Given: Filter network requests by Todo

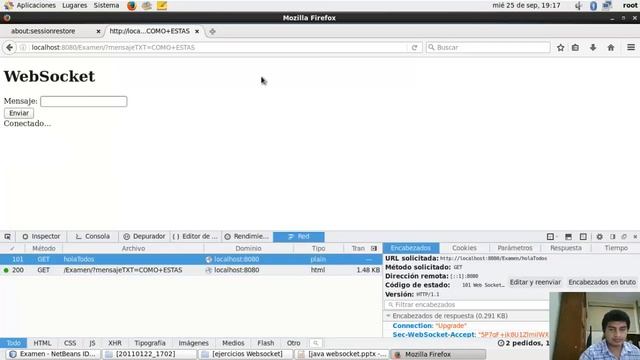Looking at the screenshot, I should pos(13,343).
